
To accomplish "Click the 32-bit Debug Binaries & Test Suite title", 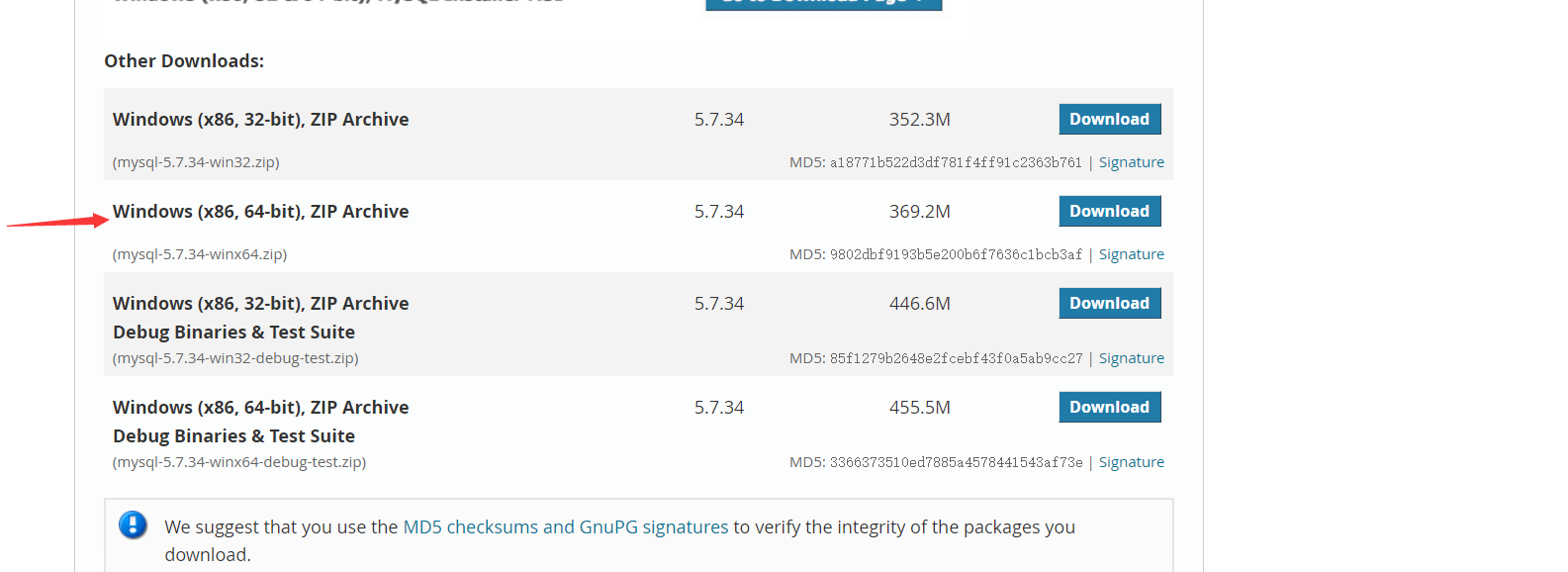I will click(x=261, y=318).
